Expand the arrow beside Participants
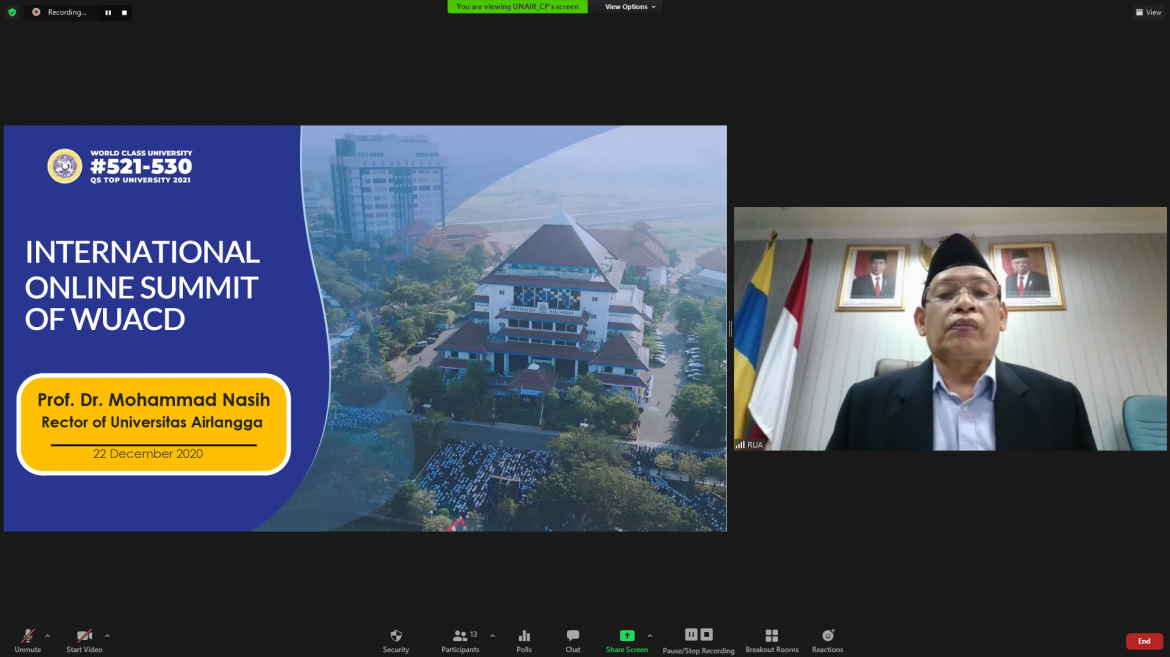Screen dimensions: 1170x657 coord(492,636)
